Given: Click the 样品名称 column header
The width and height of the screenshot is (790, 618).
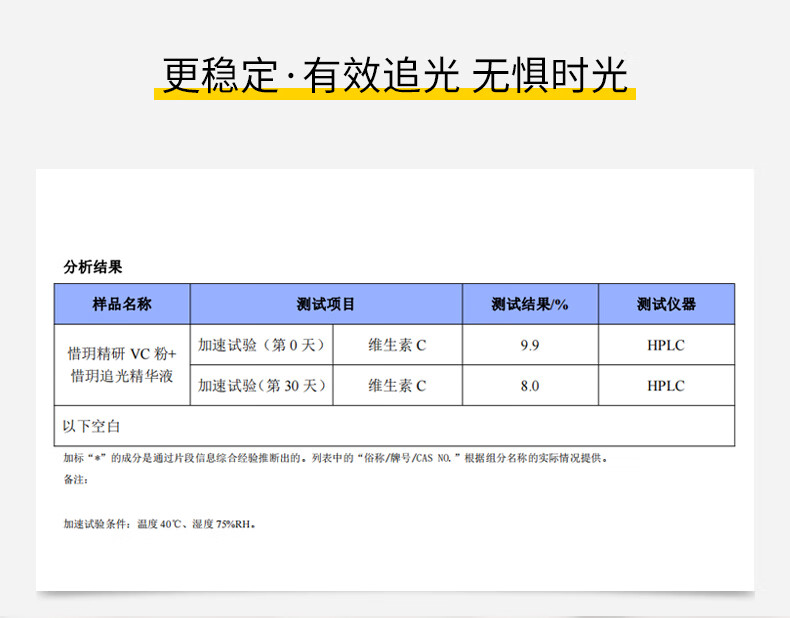Looking at the screenshot, I should (x=122, y=304).
